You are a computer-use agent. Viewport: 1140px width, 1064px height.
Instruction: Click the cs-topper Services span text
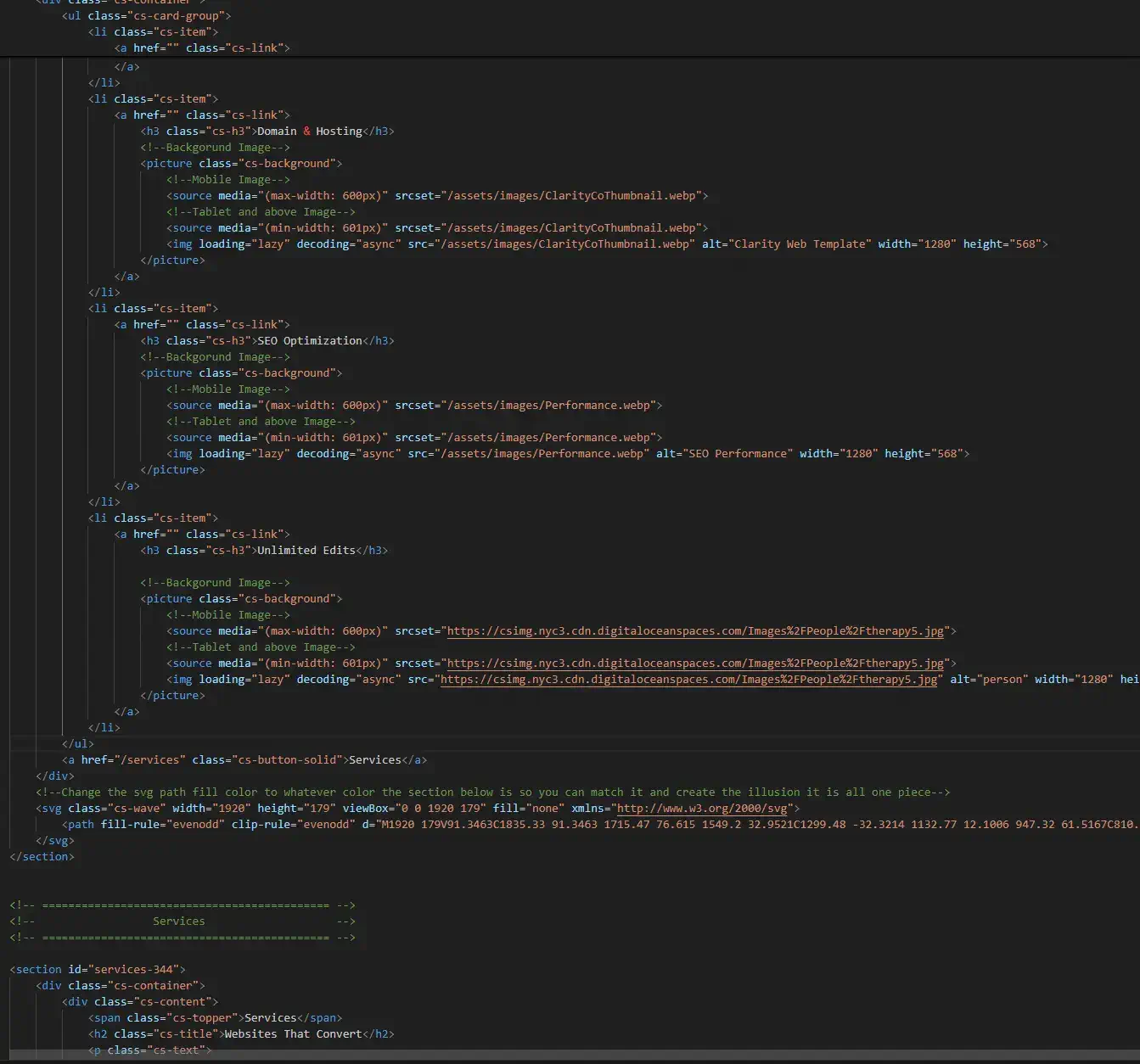pyautogui.click(x=270, y=1018)
